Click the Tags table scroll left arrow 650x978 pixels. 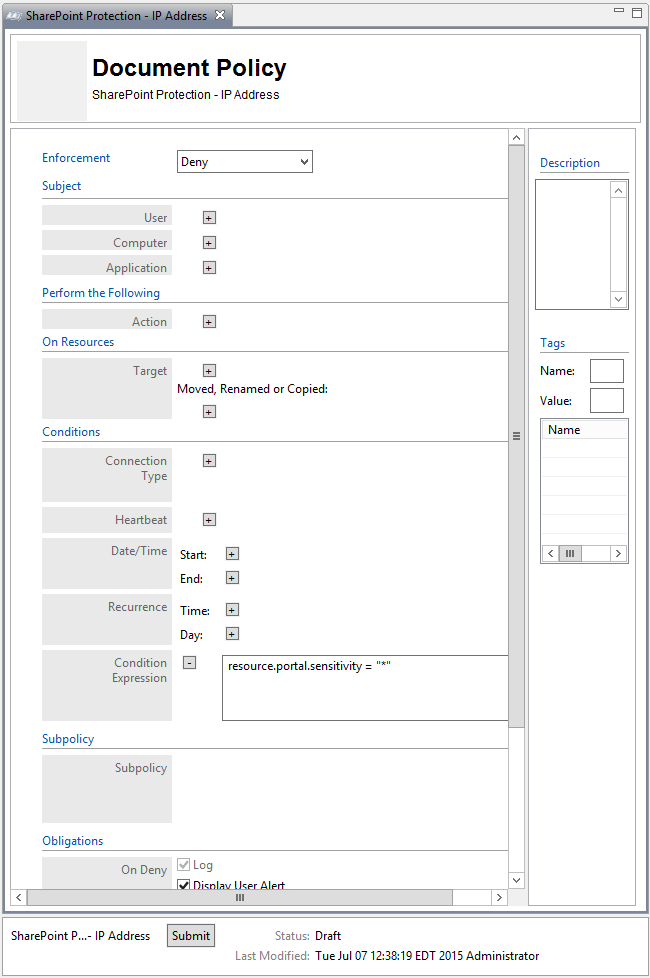click(550, 553)
